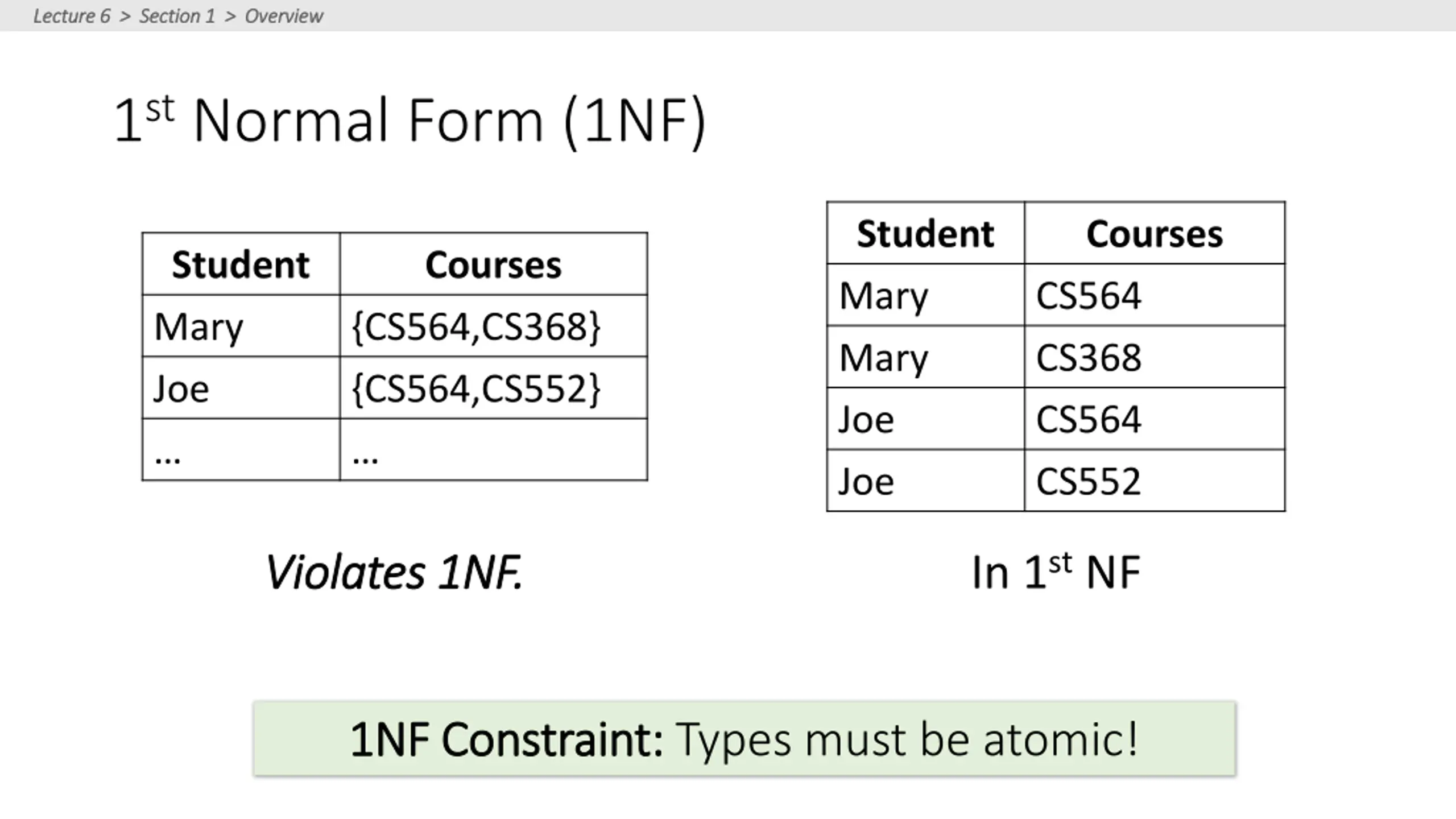Viewport: 1456px width, 819px height.
Task: Select the Courses header in right table
Action: tap(1155, 233)
